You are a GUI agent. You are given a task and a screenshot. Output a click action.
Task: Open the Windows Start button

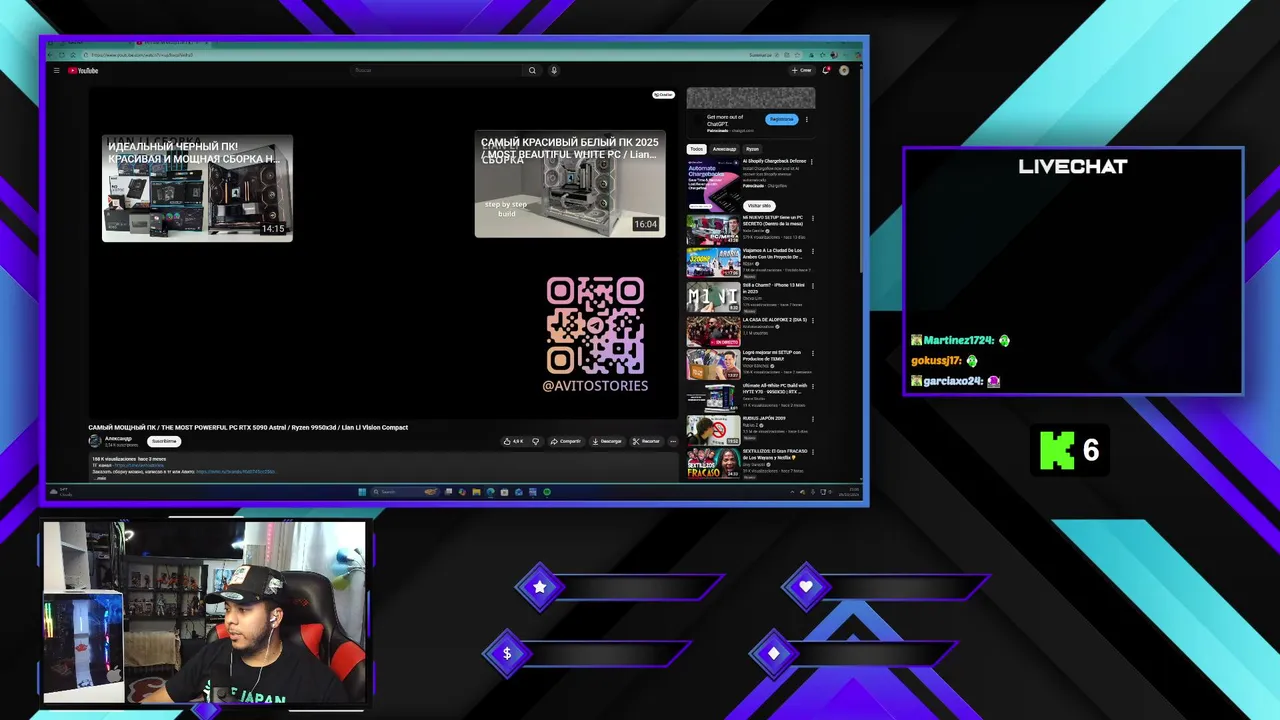[x=362, y=492]
